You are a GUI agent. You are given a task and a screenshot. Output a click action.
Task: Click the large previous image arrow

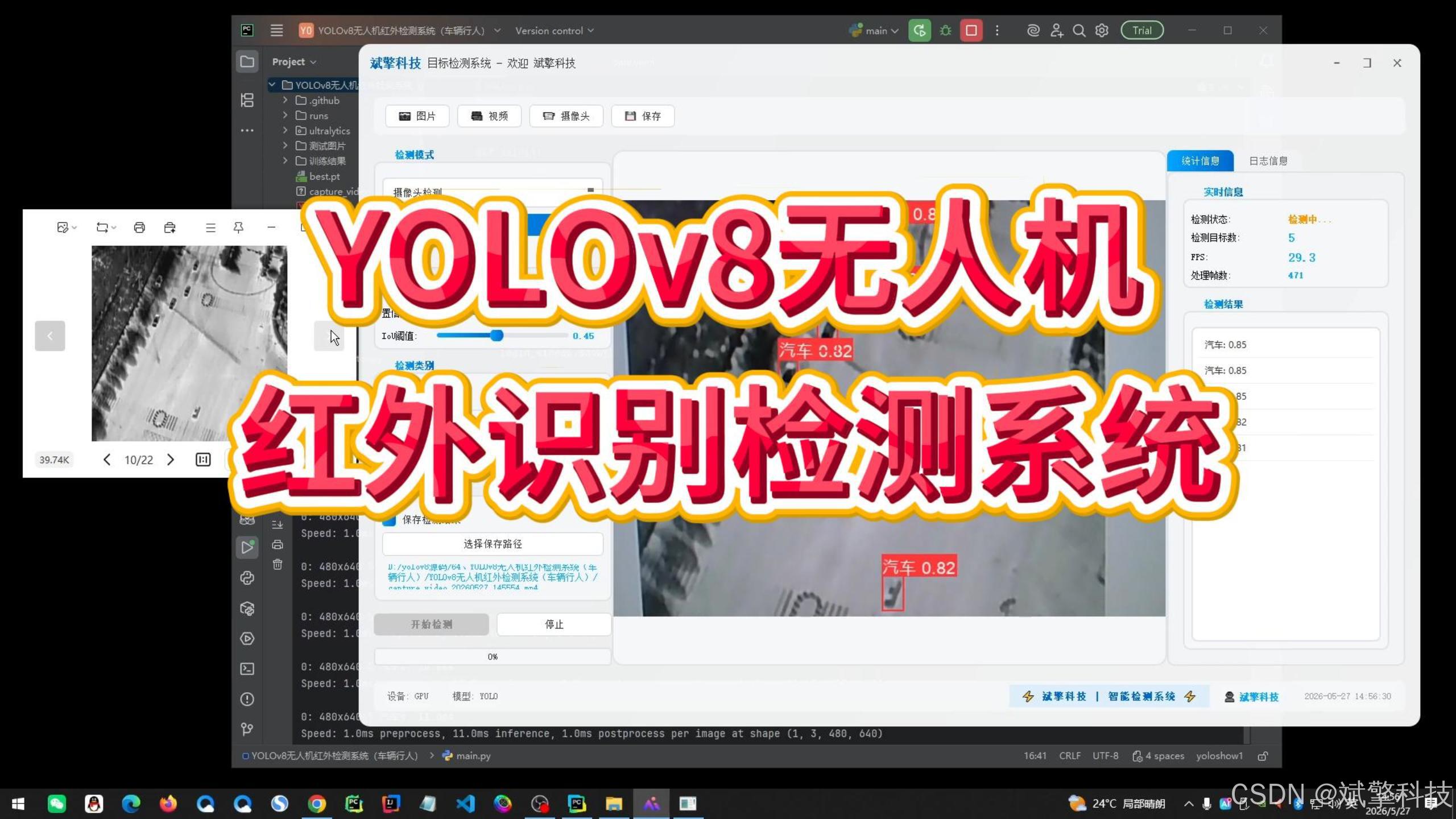click(x=50, y=336)
